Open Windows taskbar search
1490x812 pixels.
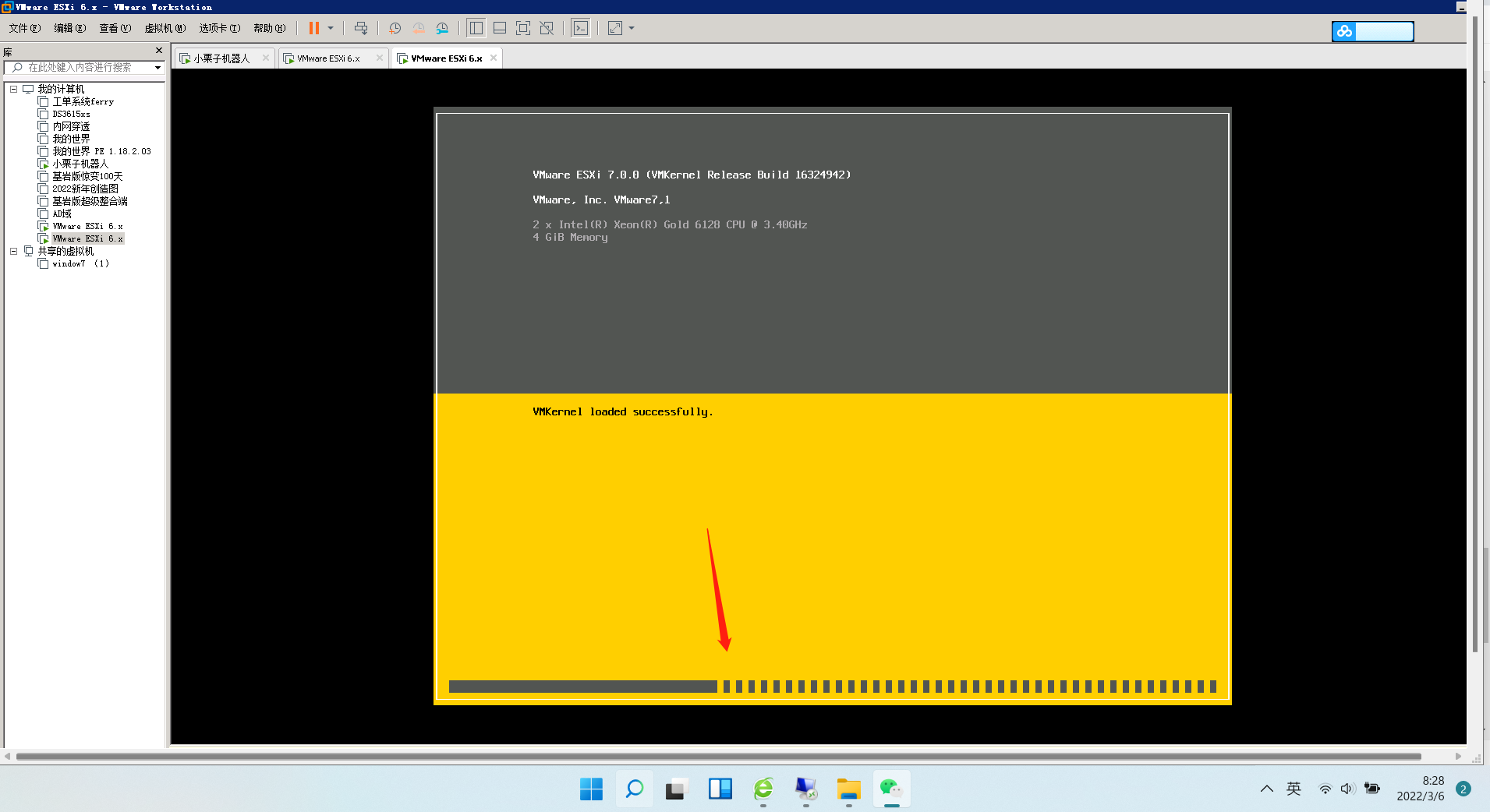(635, 789)
